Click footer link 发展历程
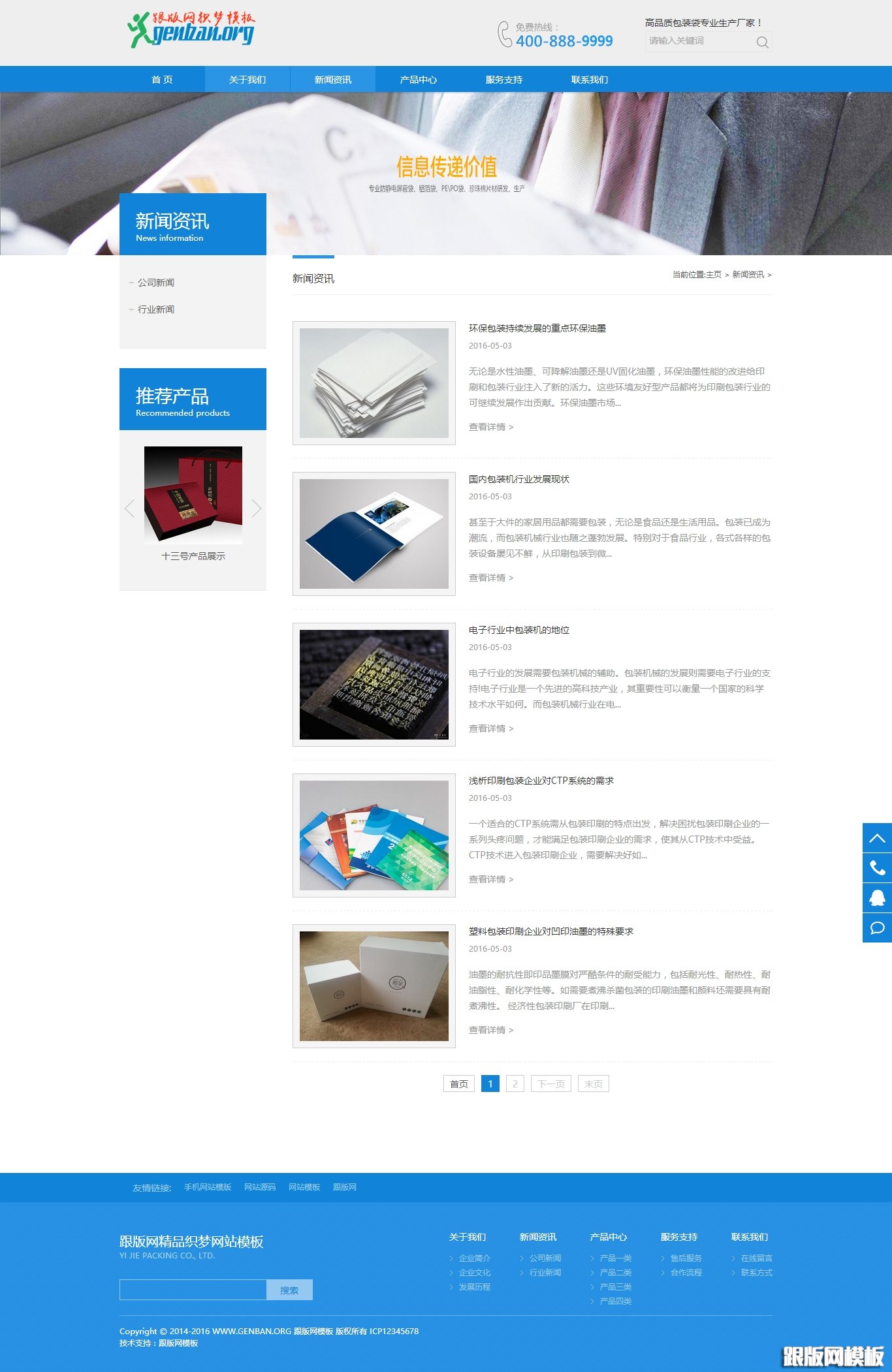 click(x=475, y=1287)
